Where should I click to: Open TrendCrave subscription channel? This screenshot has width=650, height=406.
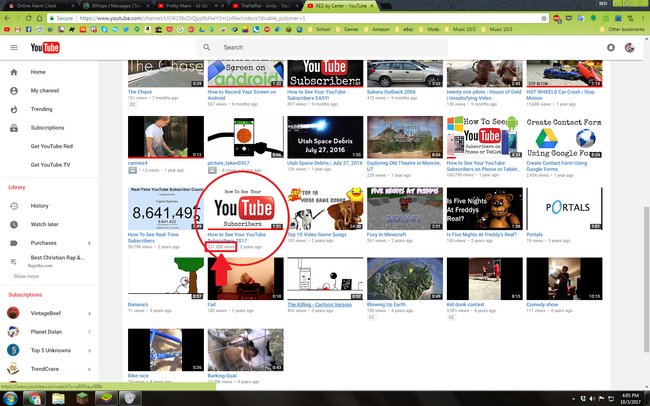pos(45,369)
